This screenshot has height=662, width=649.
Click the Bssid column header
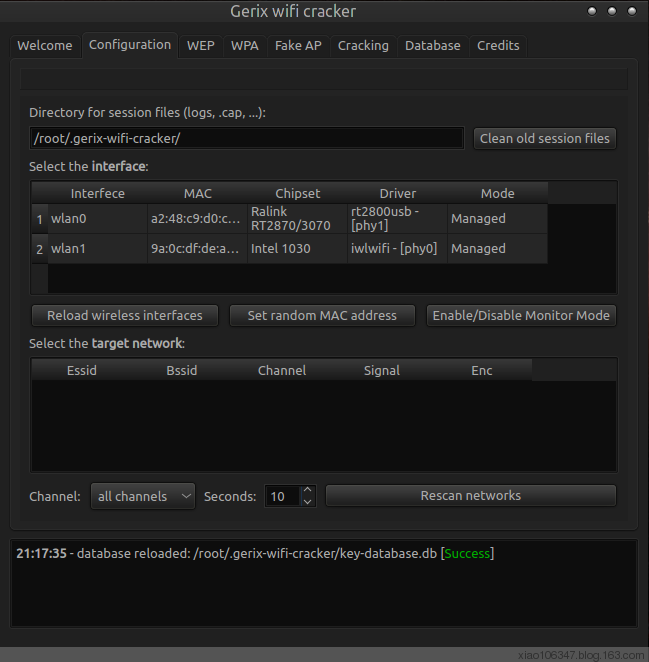click(182, 370)
